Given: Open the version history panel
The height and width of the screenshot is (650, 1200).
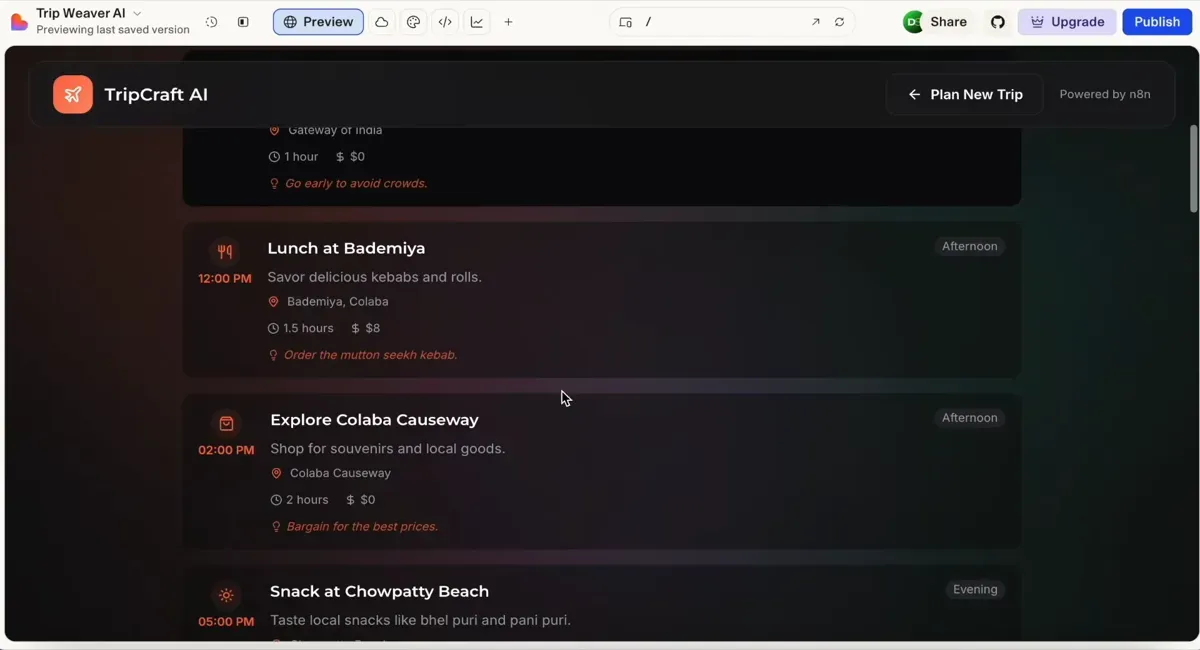Looking at the screenshot, I should pyautogui.click(x=211, y=21).
